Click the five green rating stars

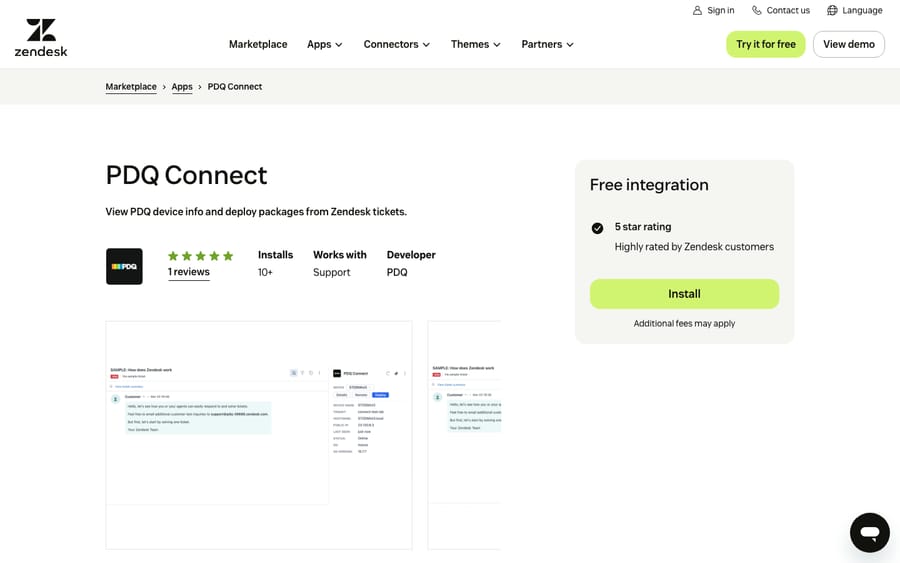200,256
